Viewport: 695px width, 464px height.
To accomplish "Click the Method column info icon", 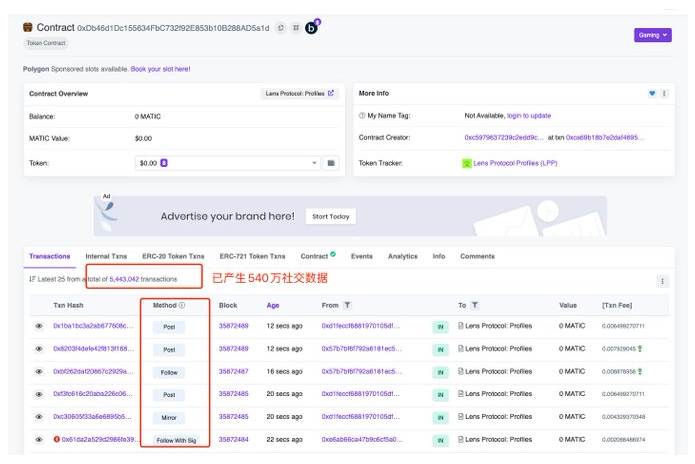I will 182,305.
